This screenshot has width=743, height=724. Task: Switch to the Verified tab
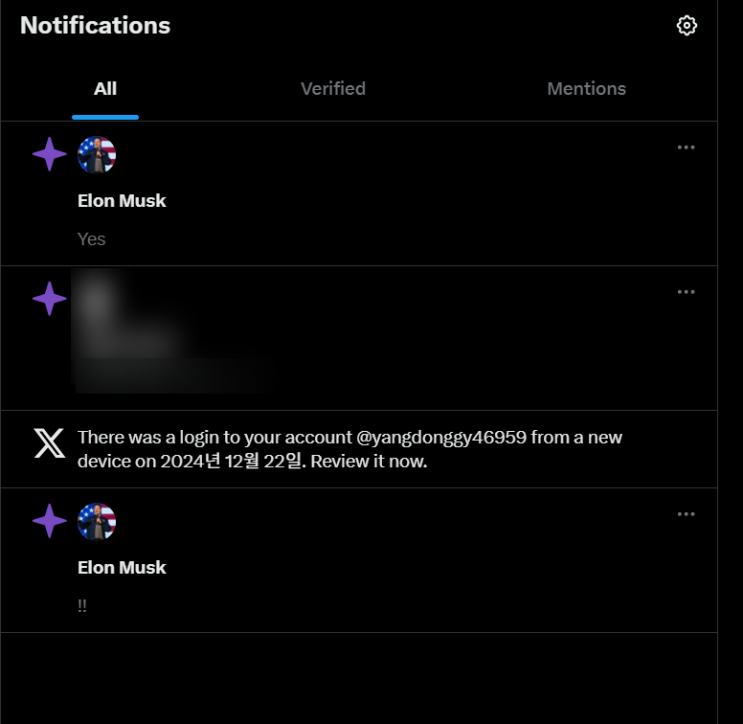coord(333,89)
